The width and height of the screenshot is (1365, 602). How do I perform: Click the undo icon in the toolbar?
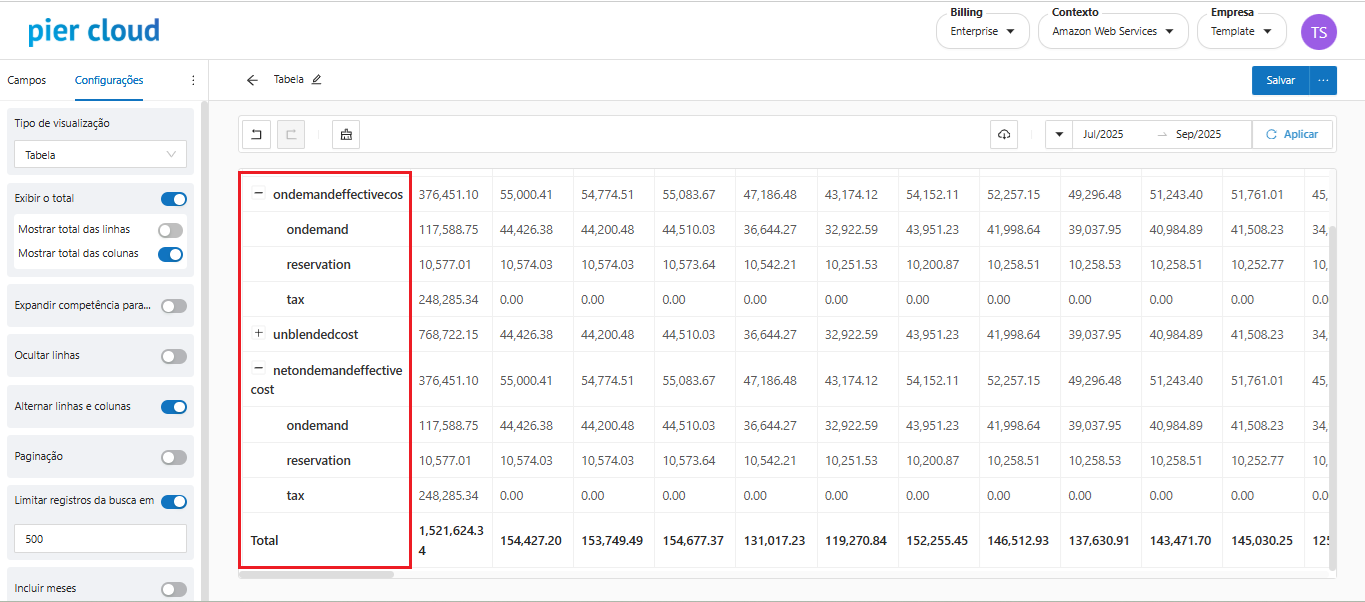256,135
